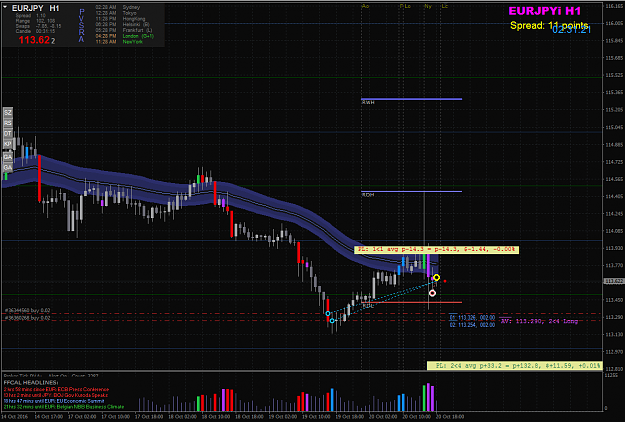Click the red 113.62 price readout

point(34,40)
